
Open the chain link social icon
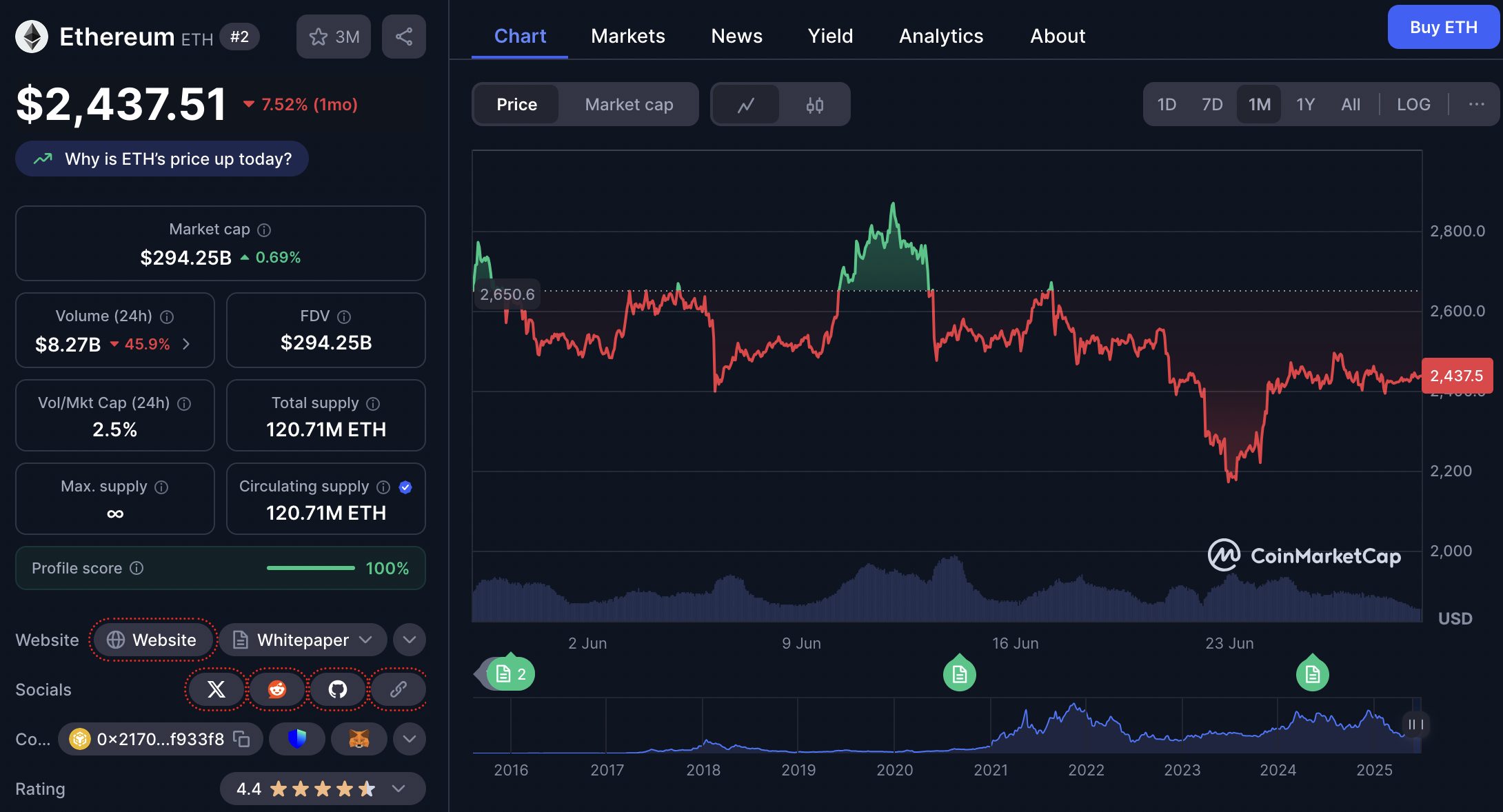point(399,689)
